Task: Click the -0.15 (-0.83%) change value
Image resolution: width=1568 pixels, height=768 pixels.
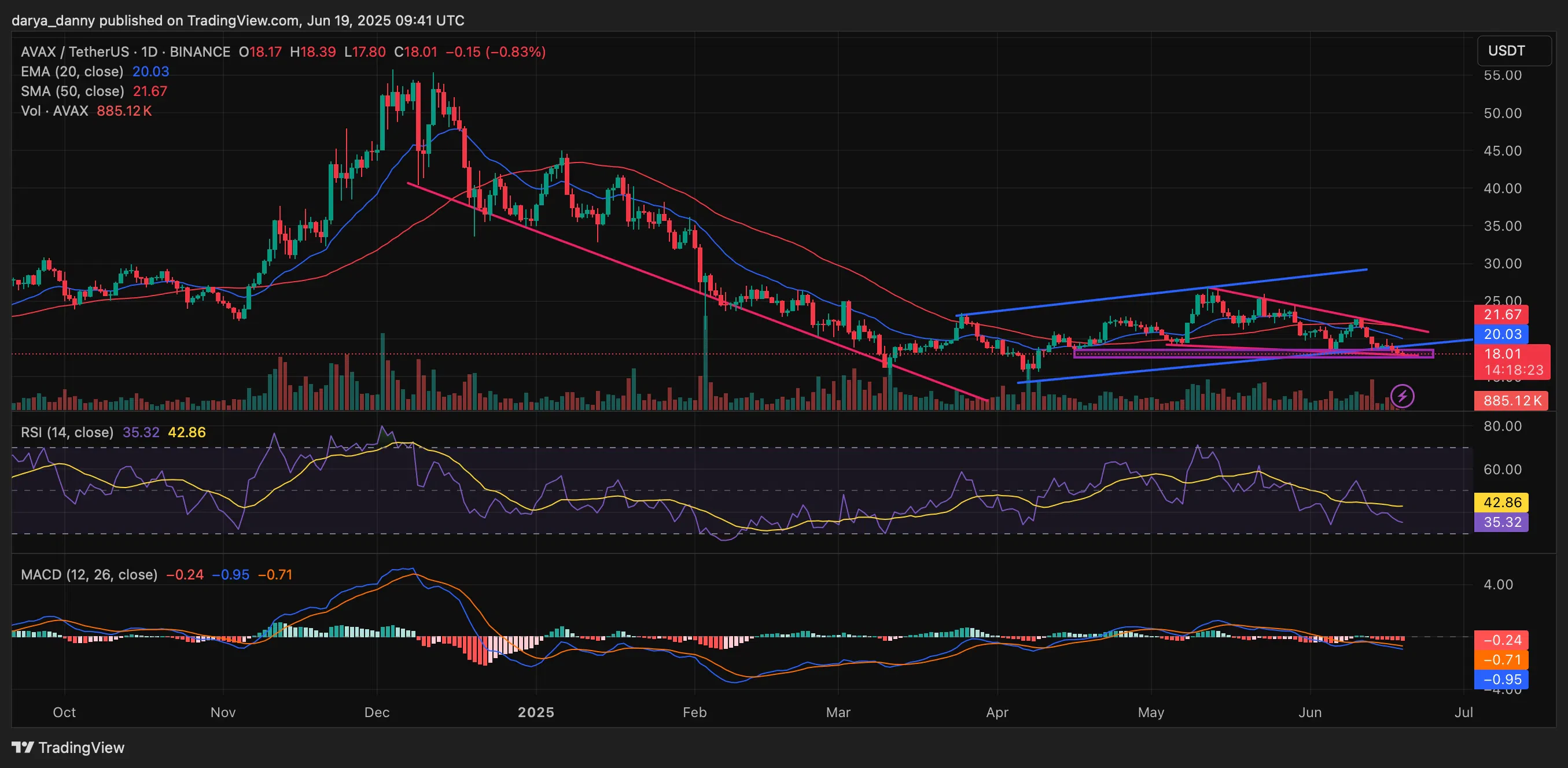Action: click(495, 51)
